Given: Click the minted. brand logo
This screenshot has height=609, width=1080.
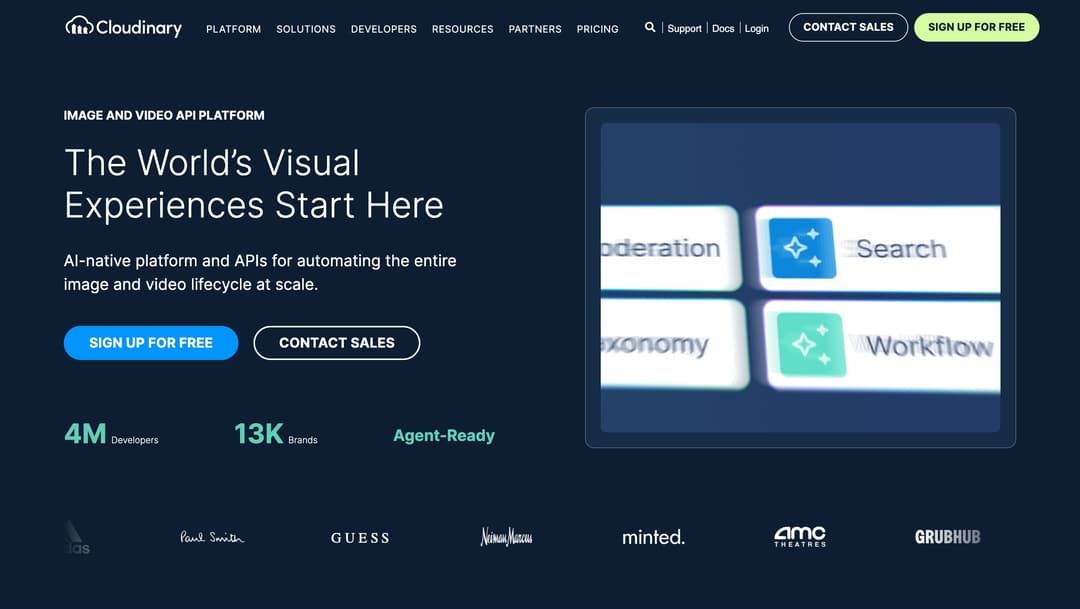Looking at the screenshot, I should pyautogui.click(x=653, y=537).
